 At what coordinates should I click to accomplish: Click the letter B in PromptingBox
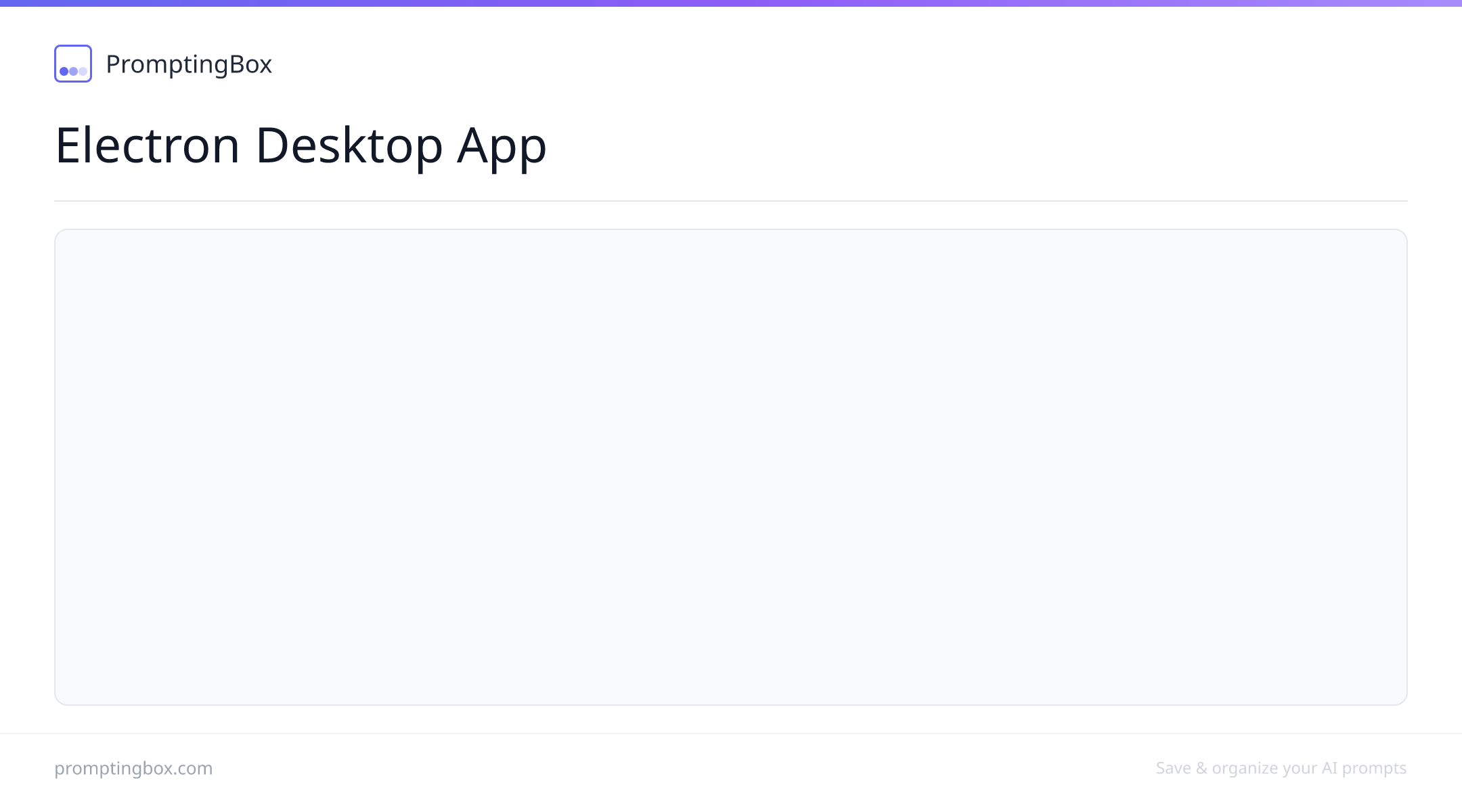pos(238,64)
